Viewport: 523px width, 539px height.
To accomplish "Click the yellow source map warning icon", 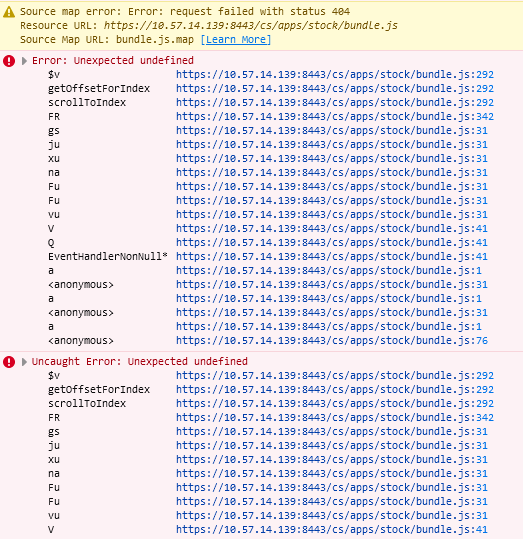I will (9, 12).
